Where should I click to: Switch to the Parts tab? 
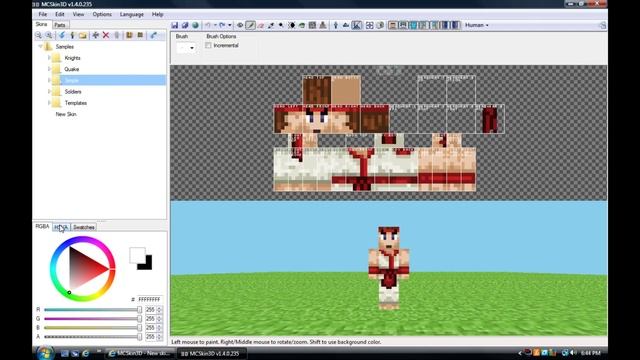60,25
